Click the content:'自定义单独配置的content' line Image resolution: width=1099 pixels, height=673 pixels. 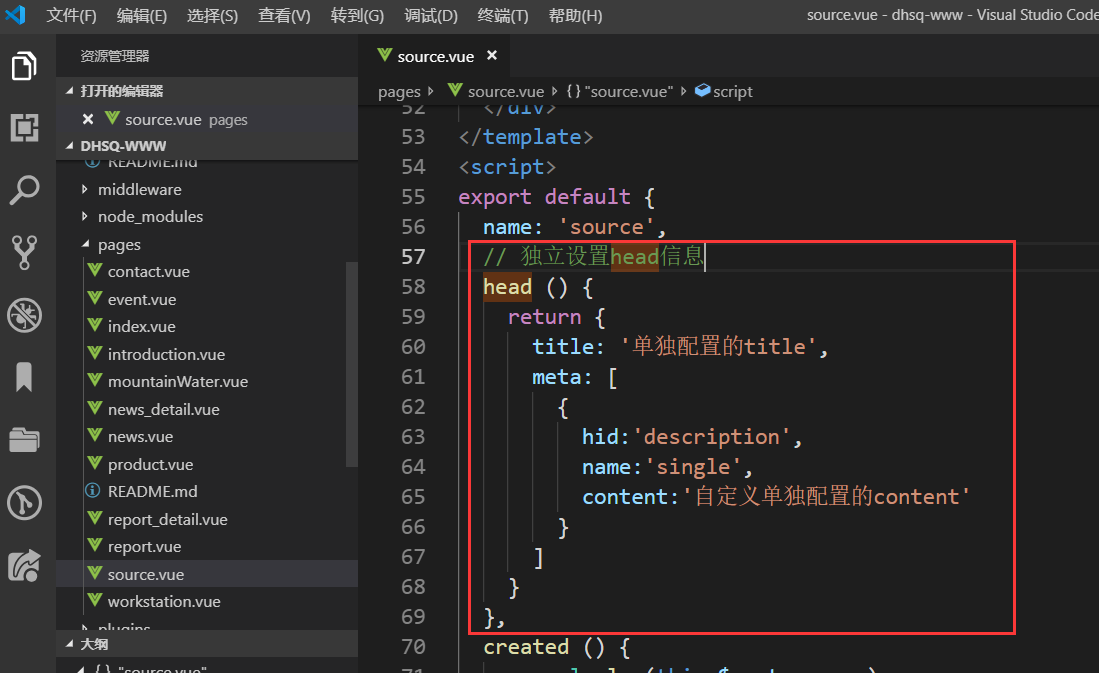tap(776, 497)
